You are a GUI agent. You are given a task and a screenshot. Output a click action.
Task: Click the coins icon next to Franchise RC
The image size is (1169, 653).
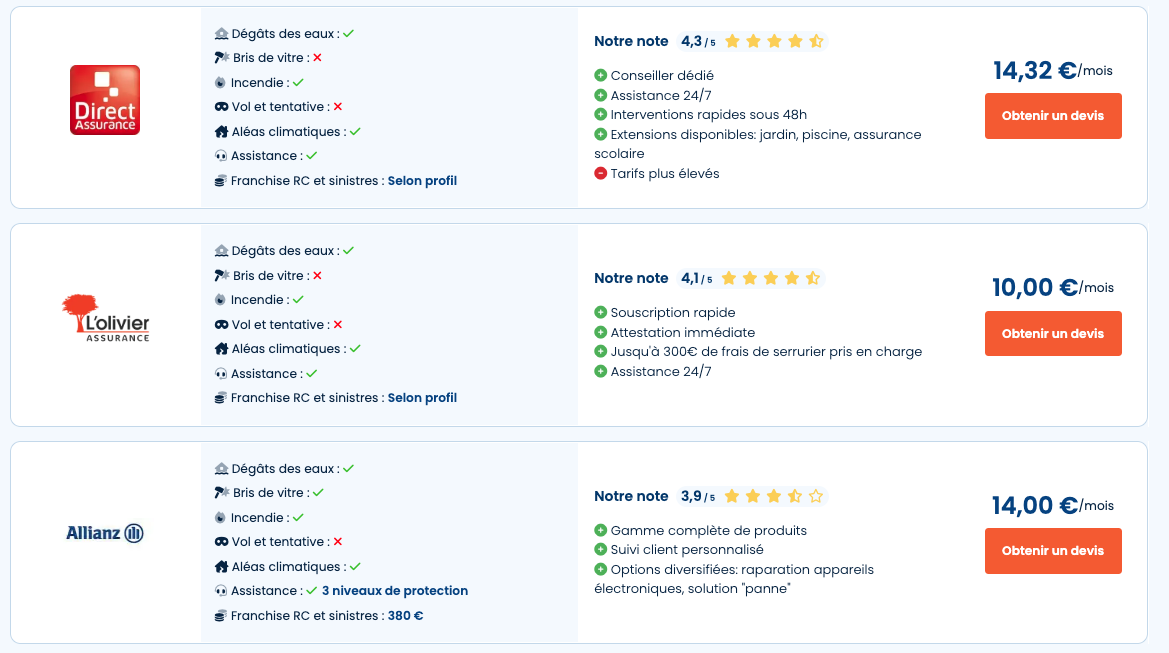(x=221, y=180)
